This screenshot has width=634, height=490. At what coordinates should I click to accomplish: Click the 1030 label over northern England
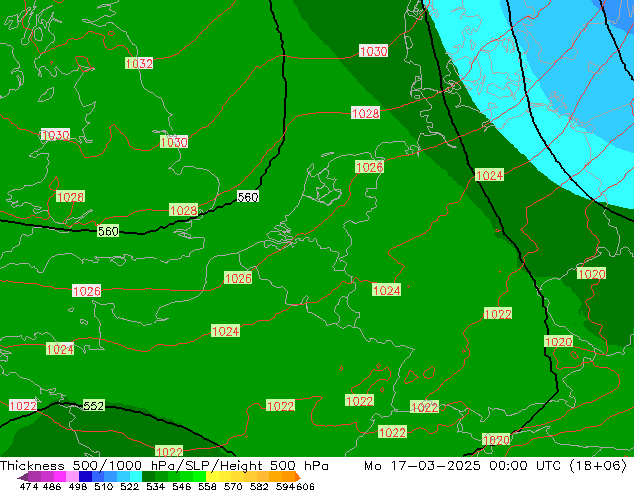pos(174,142)
